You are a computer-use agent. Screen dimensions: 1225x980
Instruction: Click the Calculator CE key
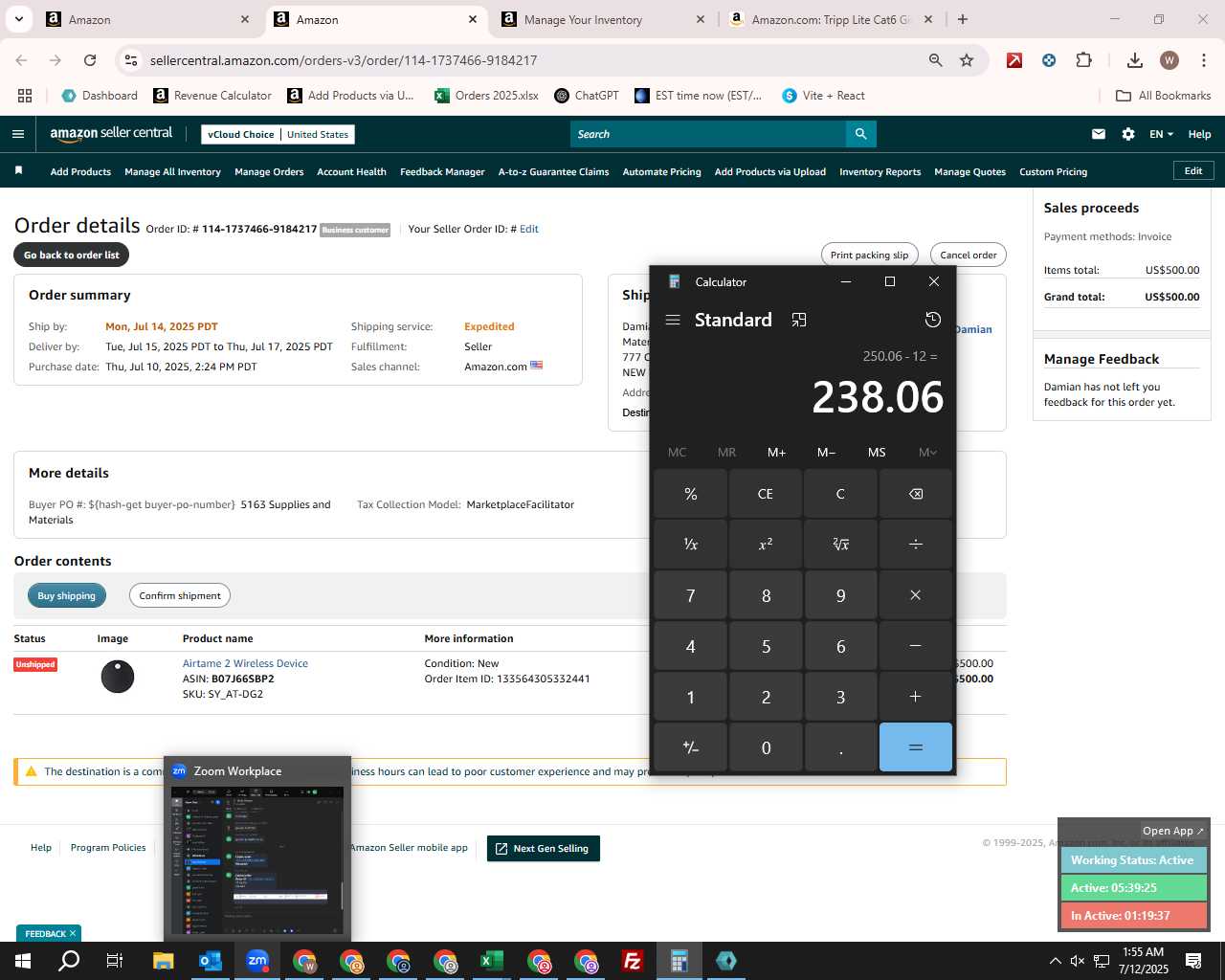[766, 494]
